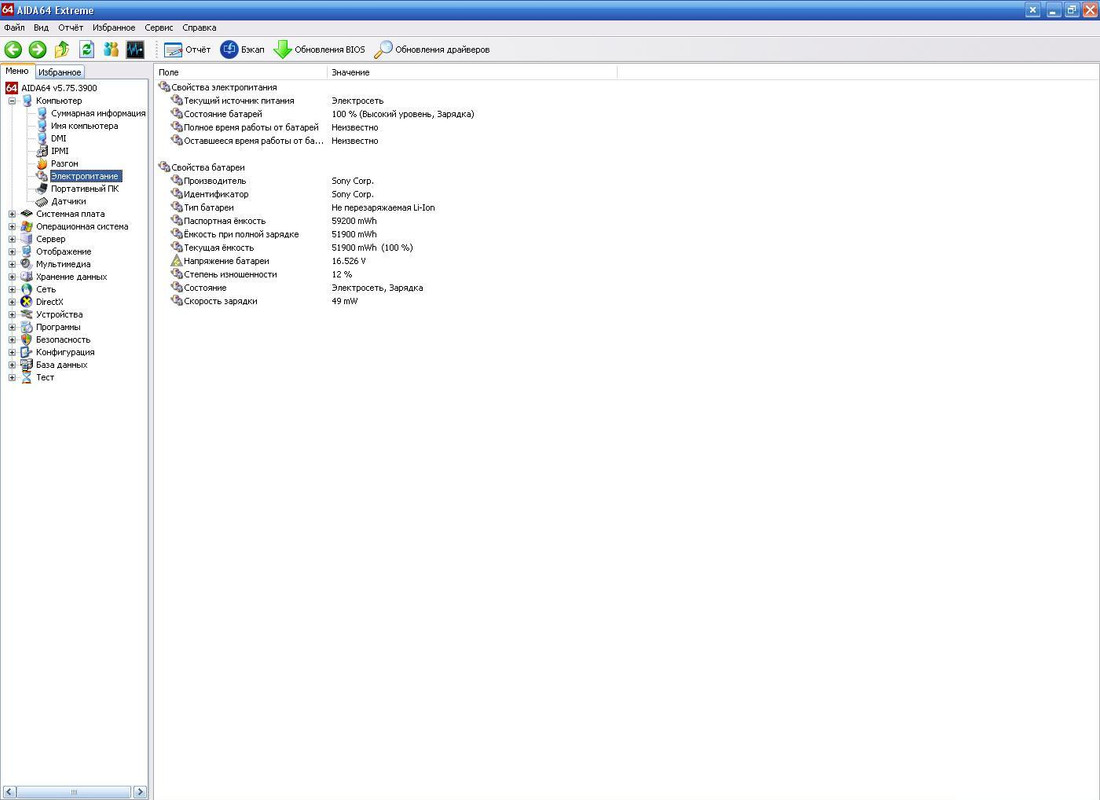Click sidebar scroll right arrow
This screenshot has width=1100, height=800.
140,792
